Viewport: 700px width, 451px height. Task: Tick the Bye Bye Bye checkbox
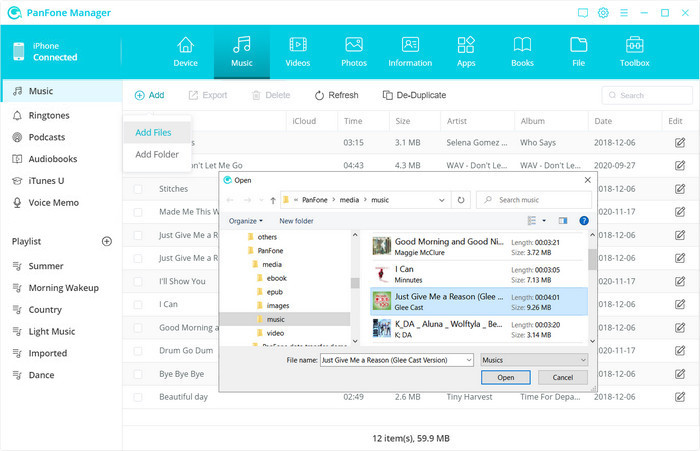point(138,374)
